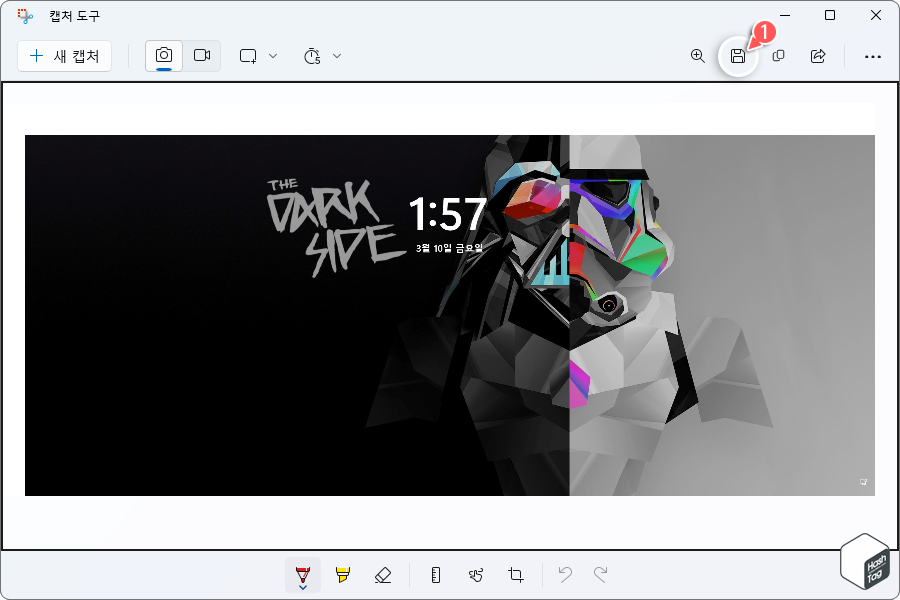This screenshot has height=600, width=900.
Task: Open the three-dot more options menu
Action: 872,56
